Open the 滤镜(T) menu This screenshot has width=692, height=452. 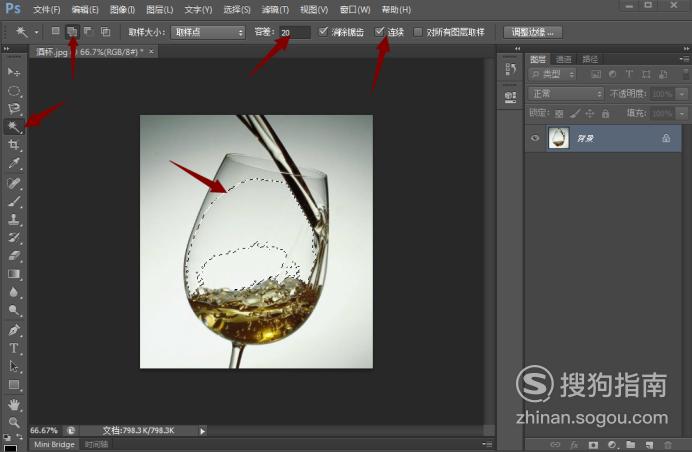[x=275, y=9]
